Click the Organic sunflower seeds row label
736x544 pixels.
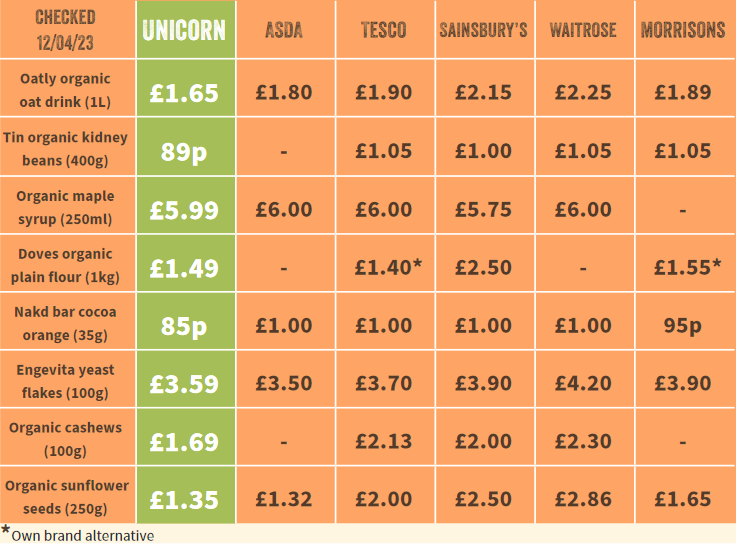(65, 497)
